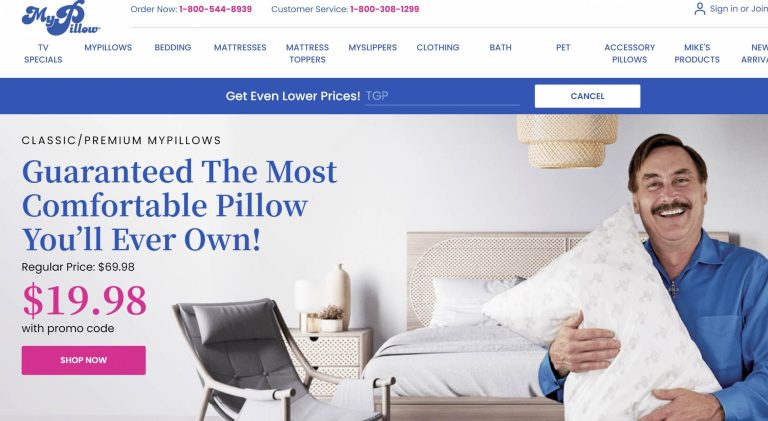Click the Cancel promo code button

(x=587, y=96)
